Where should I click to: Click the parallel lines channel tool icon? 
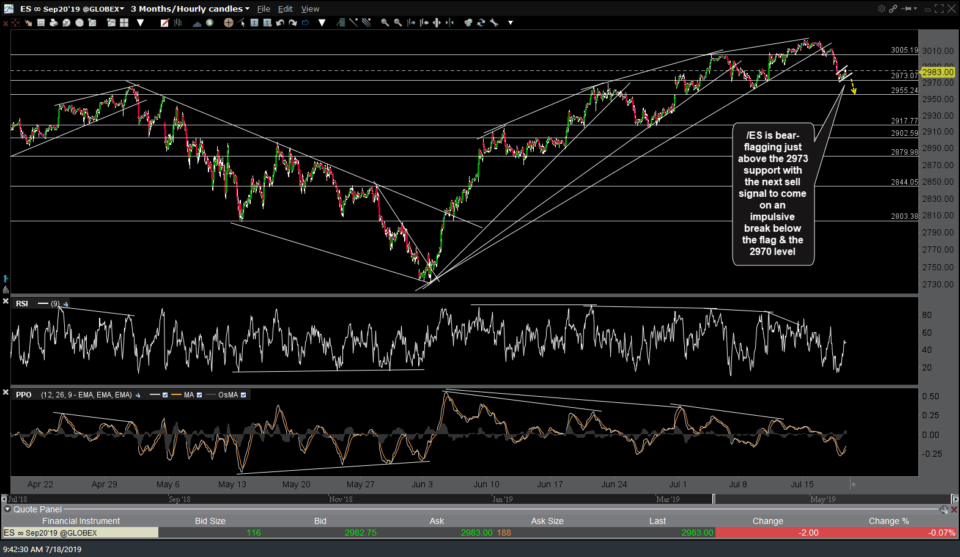(x=366, y=23)
